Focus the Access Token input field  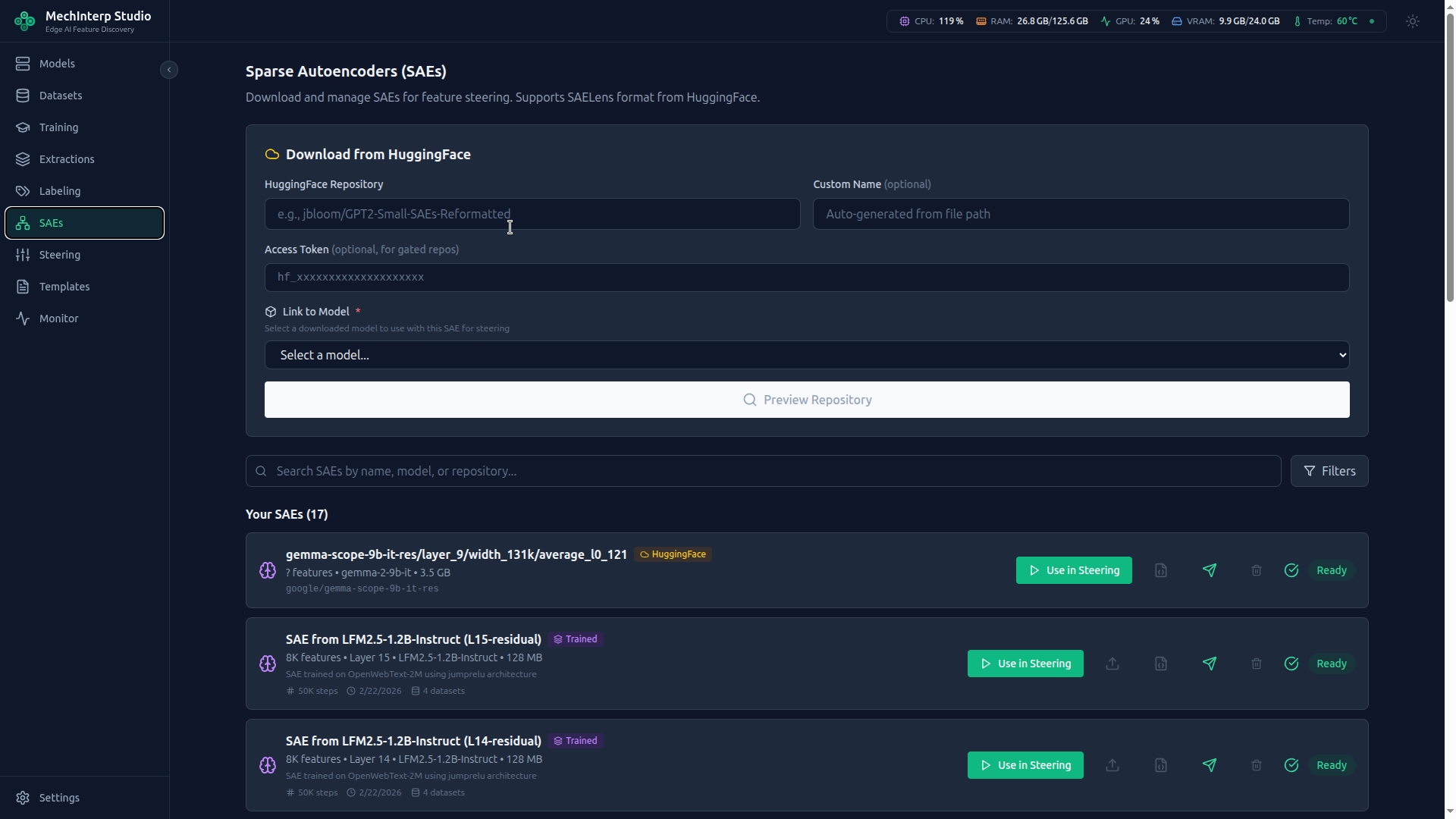pyautogui.click(x=807, y=278)
